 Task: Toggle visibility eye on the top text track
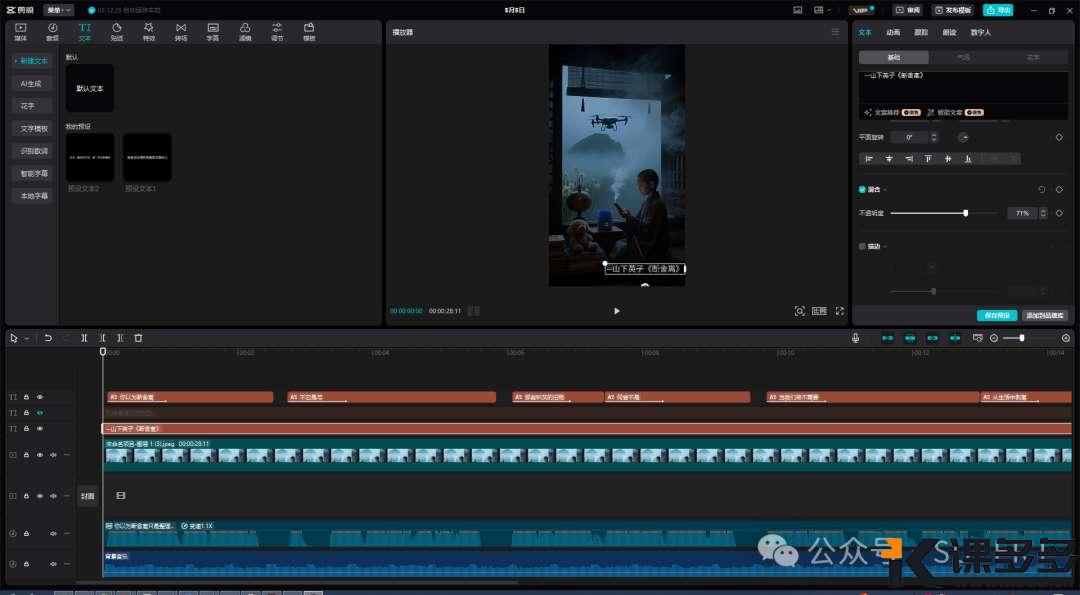(40, 397)
